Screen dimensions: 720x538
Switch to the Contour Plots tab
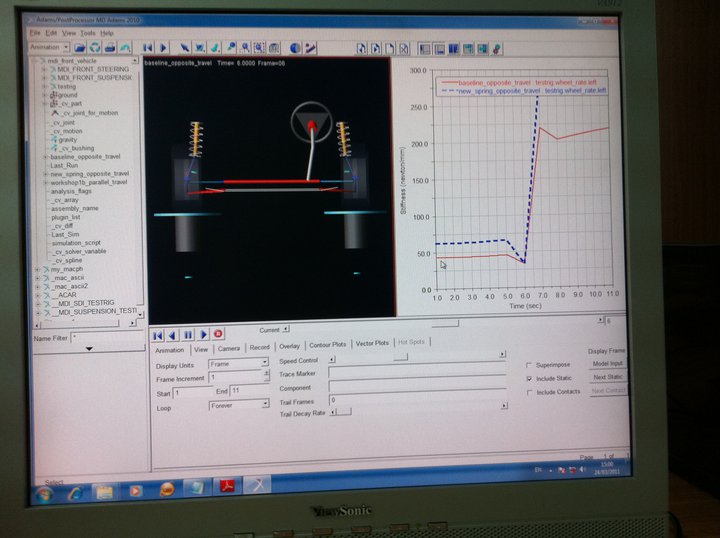328,344
